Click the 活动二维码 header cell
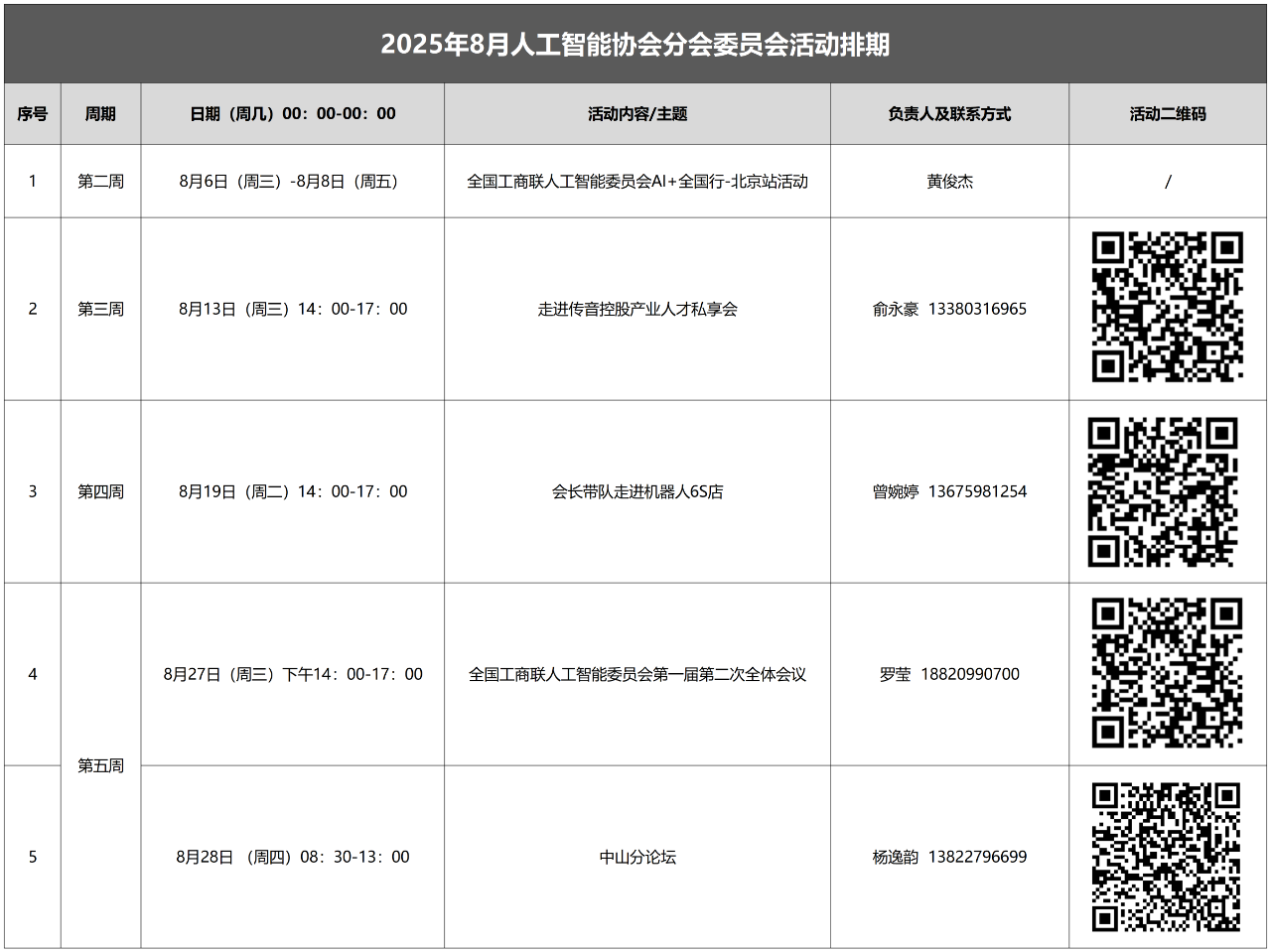1271x952 pixels. pyautogui.click(x=1168, y=114)
